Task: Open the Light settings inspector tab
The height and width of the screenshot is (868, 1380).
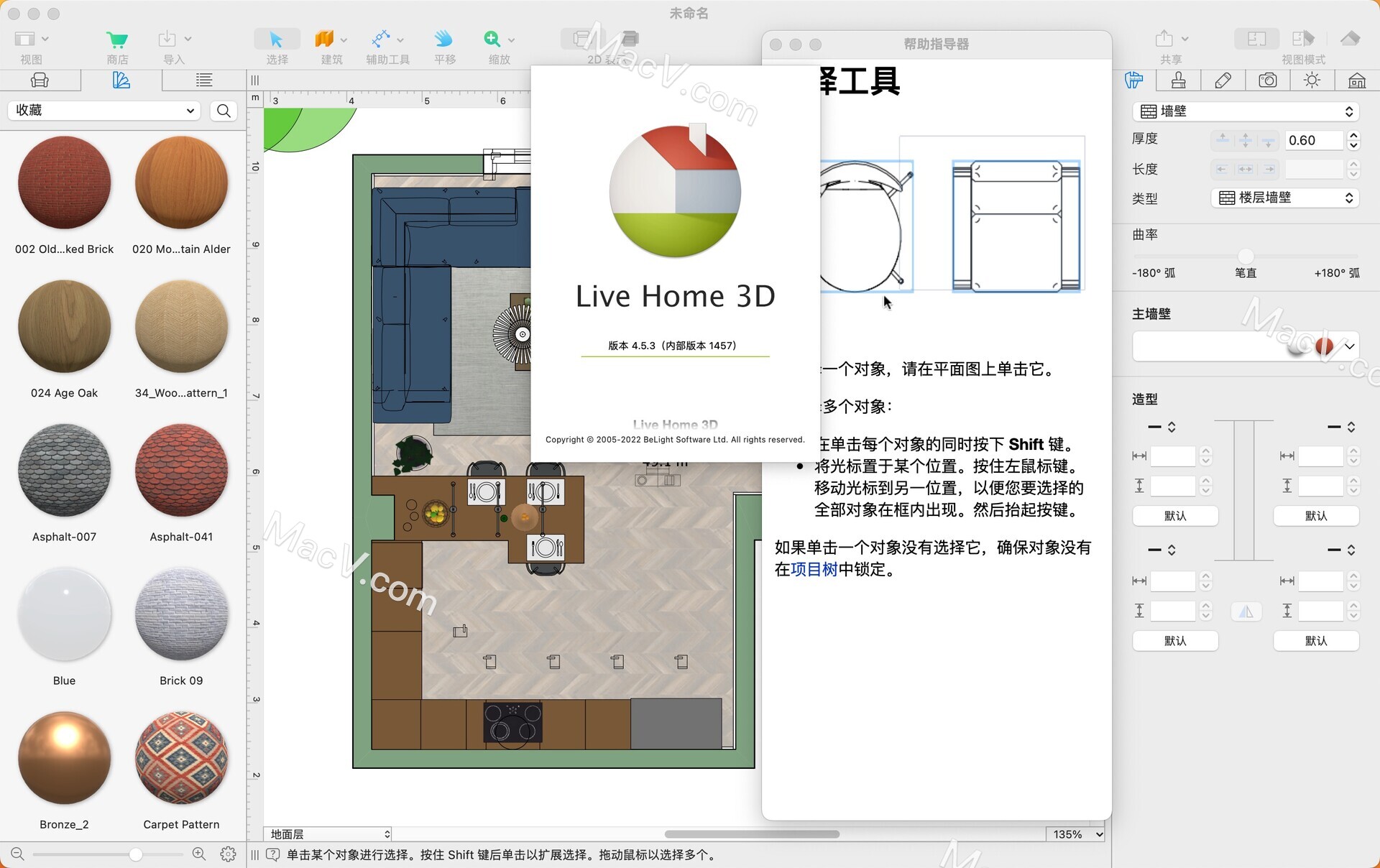Action: tap(1312, 80)
